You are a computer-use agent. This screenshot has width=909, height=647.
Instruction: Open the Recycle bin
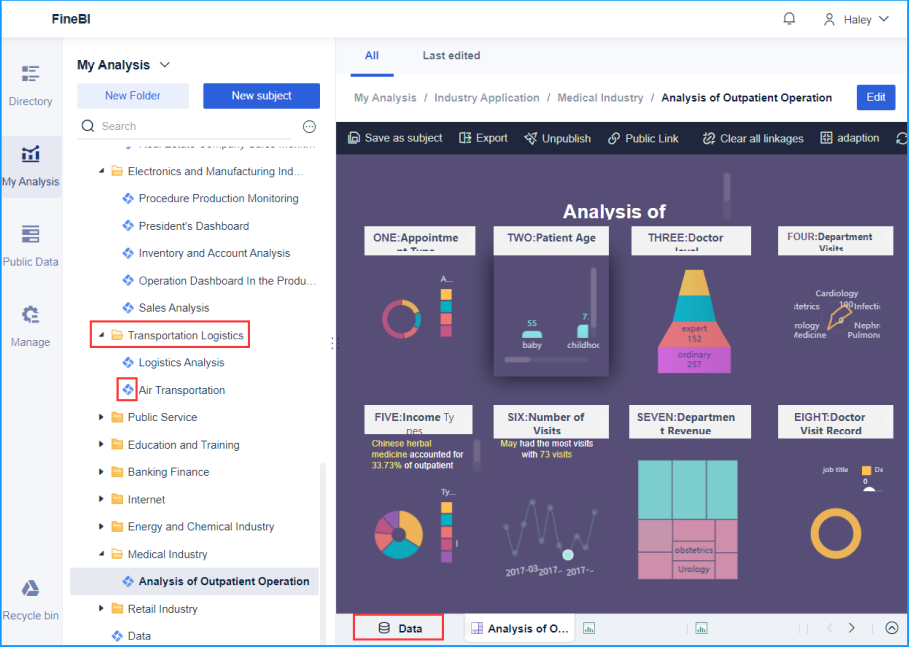(30, 601)
